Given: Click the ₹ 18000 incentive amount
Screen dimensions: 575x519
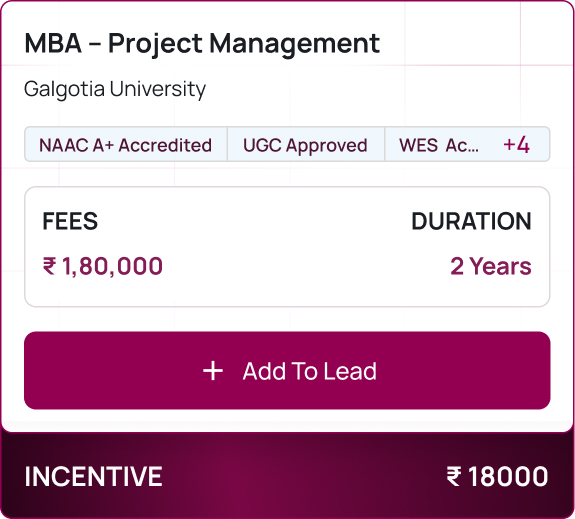Looking at the screenshot, I should [x=497, y=476].
